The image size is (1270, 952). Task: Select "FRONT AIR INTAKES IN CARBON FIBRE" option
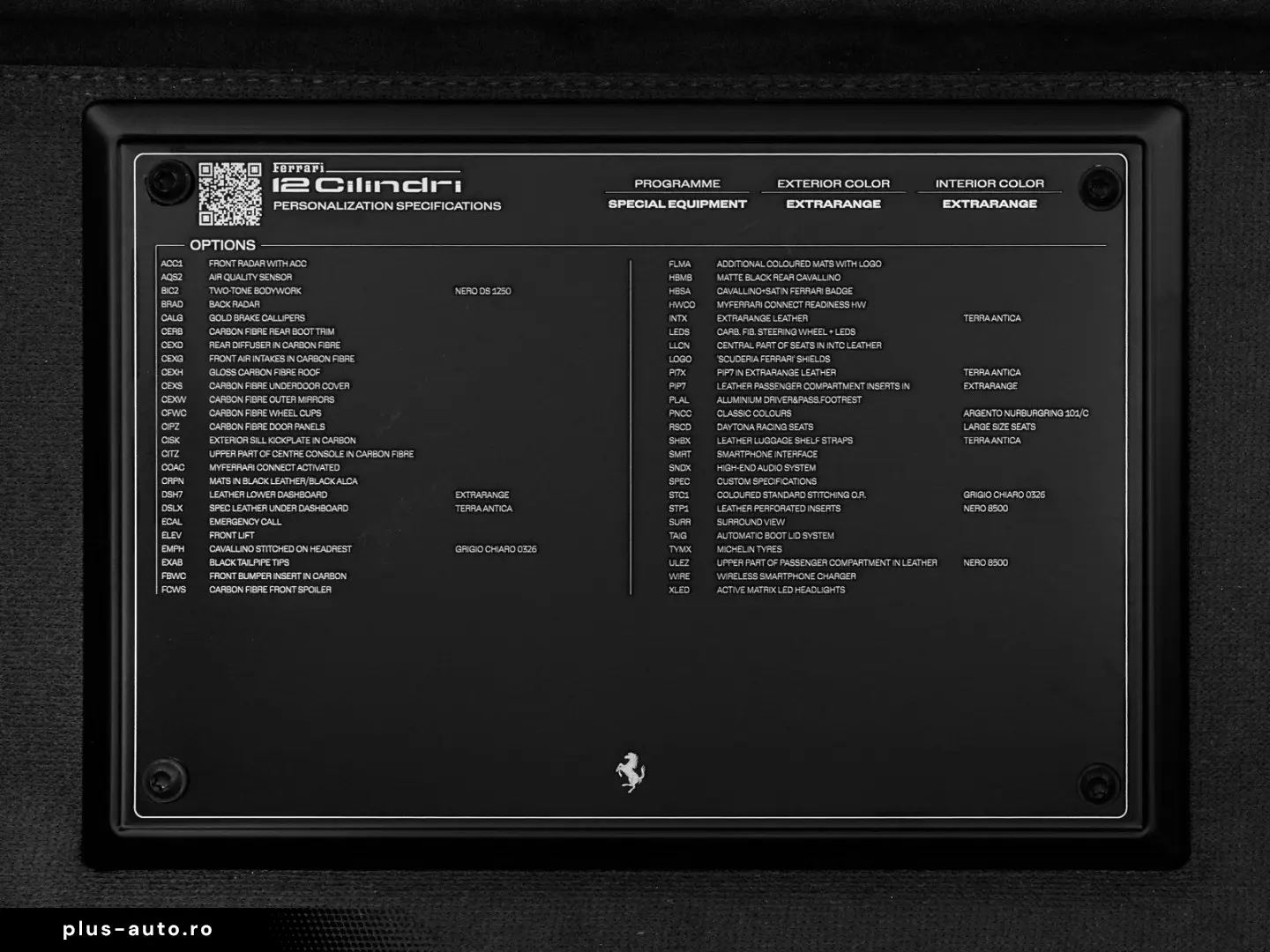pos(282,359)
